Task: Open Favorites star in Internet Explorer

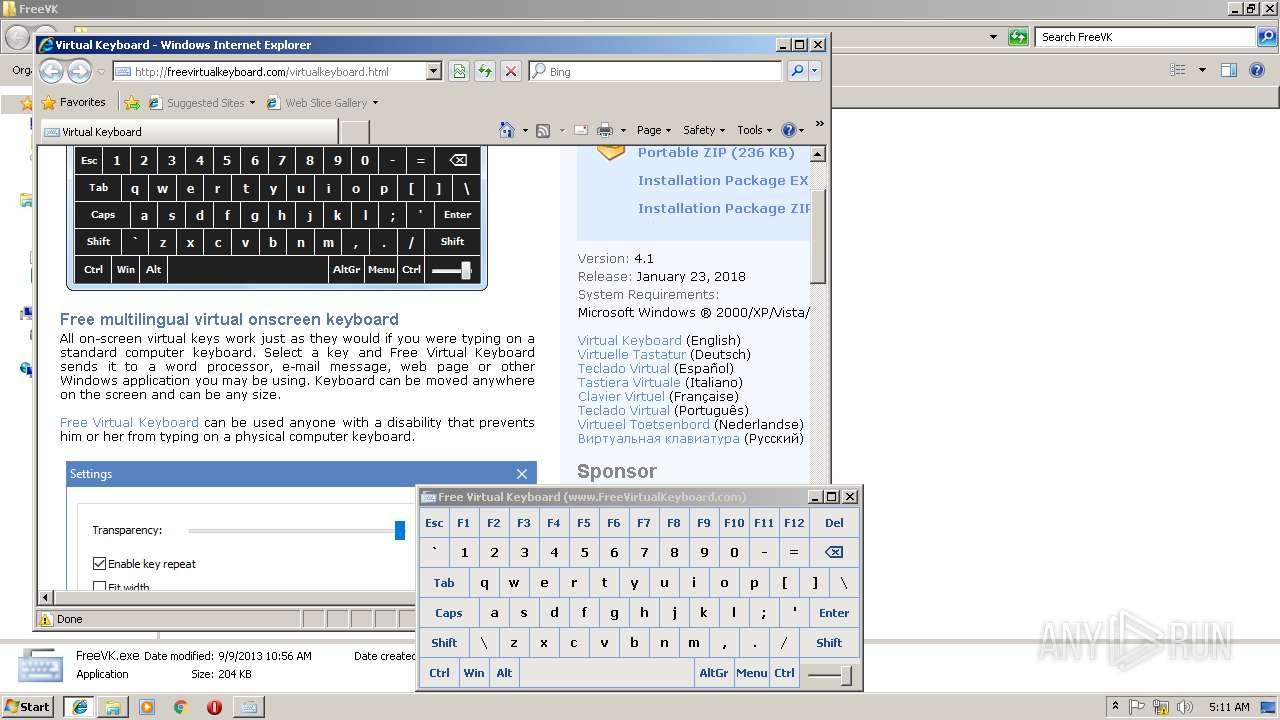Action: 73,102
